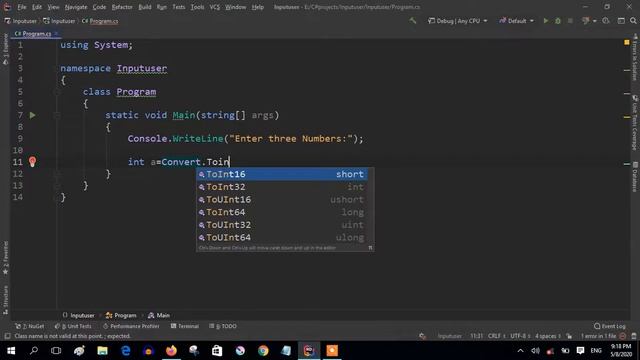Viewport: 640px width, 360px height.
Task: Open the Tests menu
Action: point(178,7)
